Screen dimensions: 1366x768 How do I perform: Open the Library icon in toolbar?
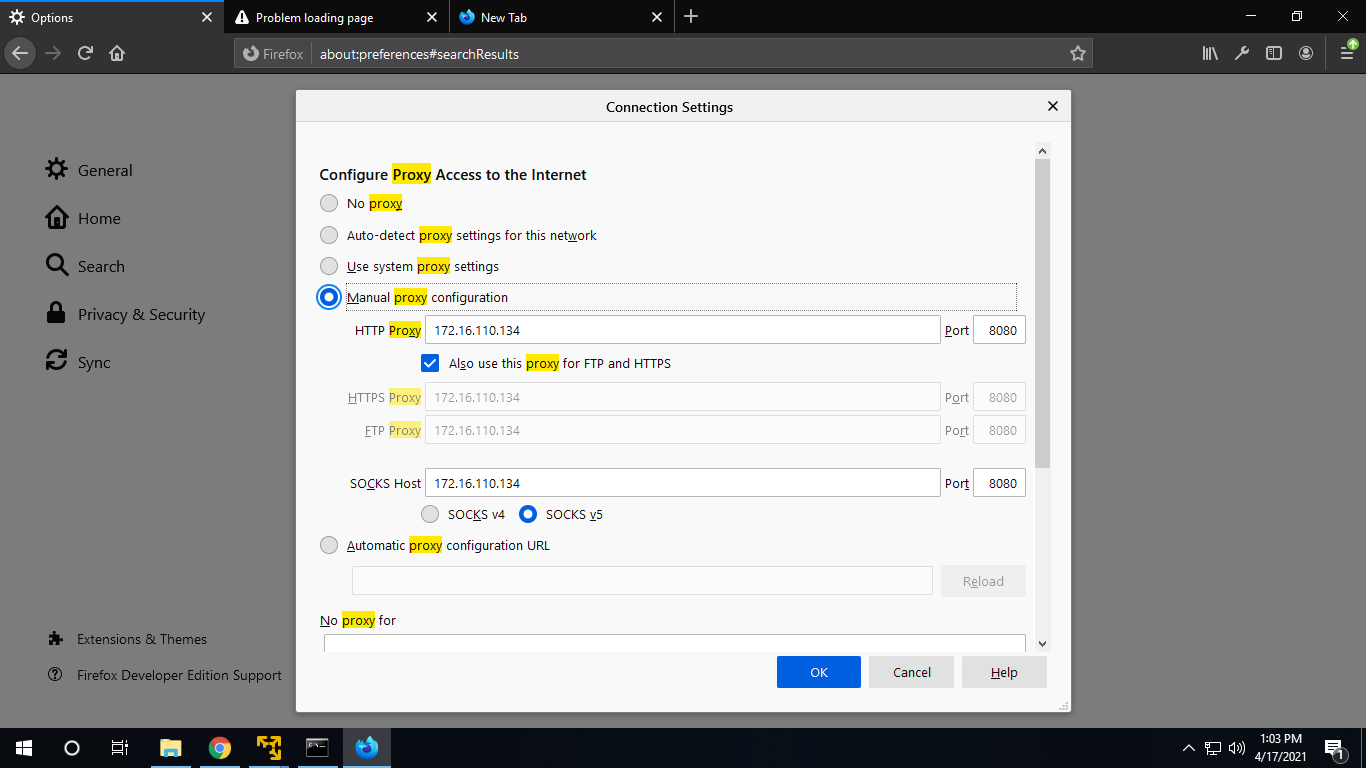tap(1210, 54)
